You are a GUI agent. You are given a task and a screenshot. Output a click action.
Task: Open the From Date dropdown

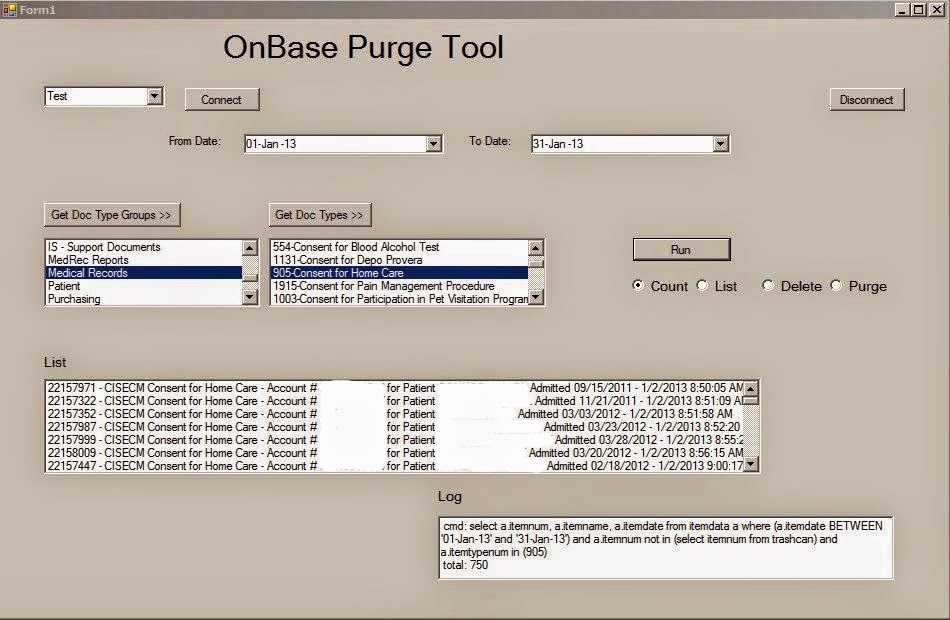tap(432, 143)
